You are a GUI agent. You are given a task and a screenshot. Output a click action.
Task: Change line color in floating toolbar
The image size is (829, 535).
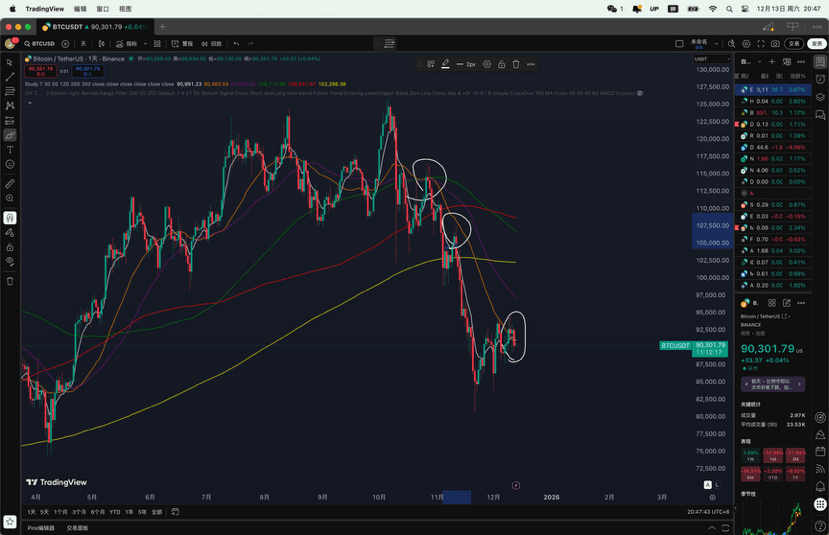tap(445, 64)
